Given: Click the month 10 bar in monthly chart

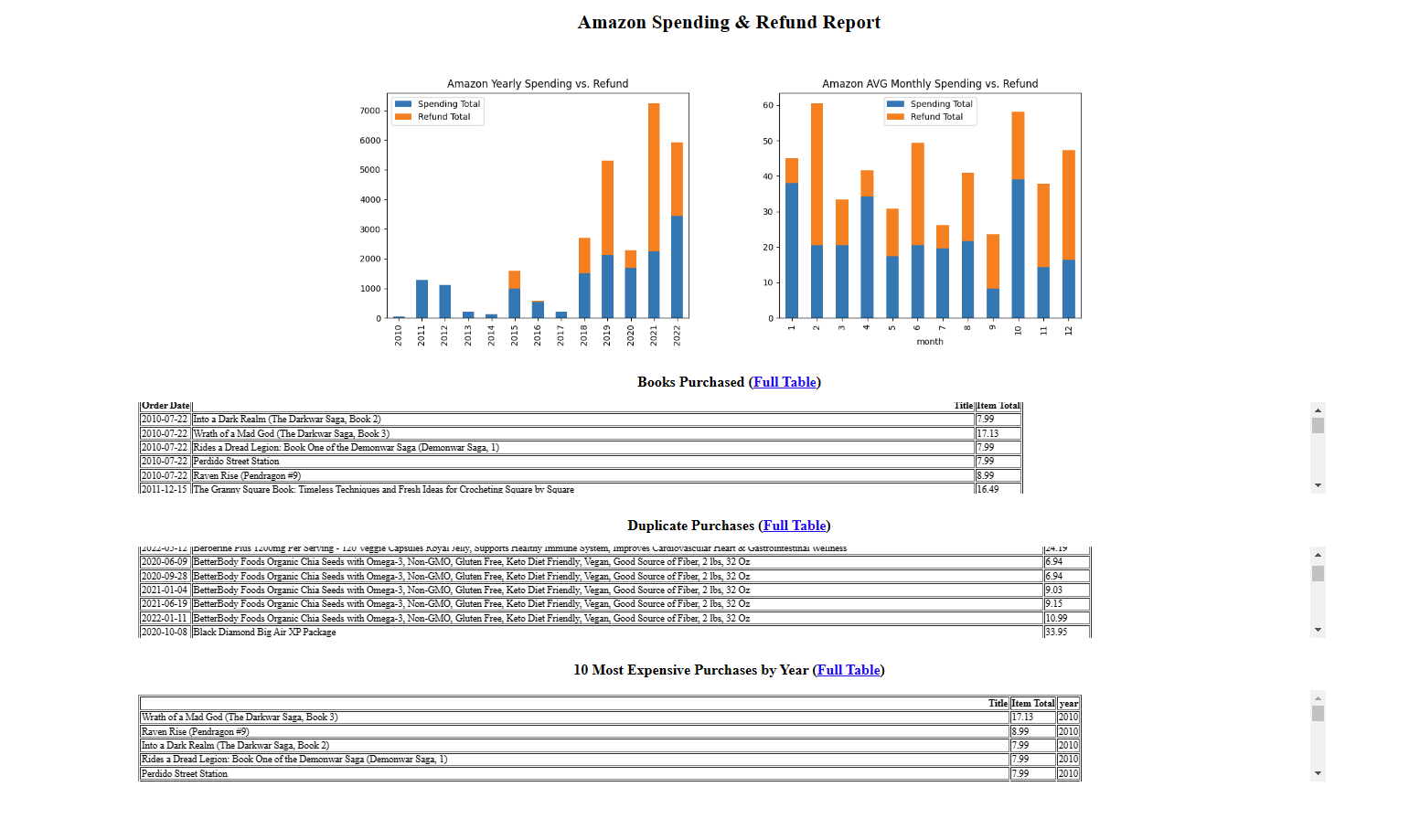Looking at the screenshot, I should pos(1018,215).
